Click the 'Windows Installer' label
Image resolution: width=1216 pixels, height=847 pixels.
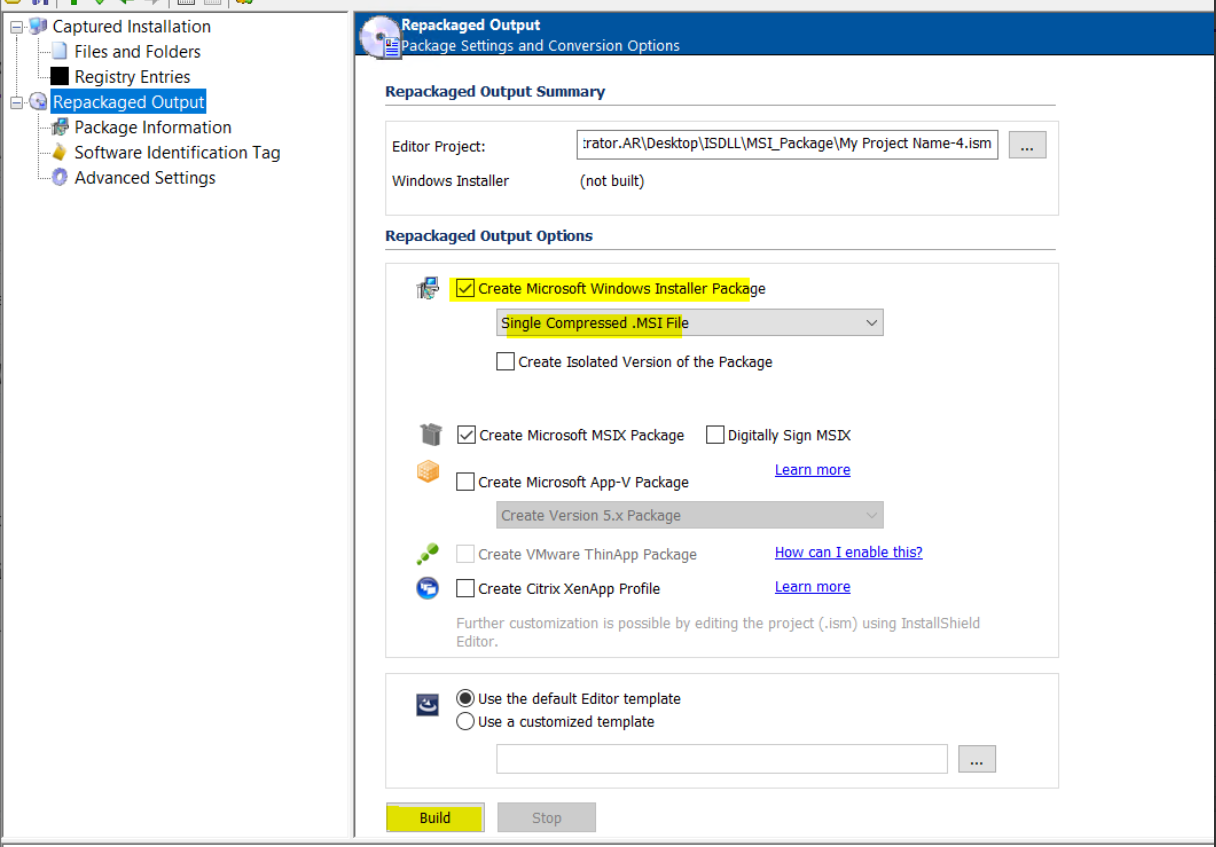click(450, 181)
